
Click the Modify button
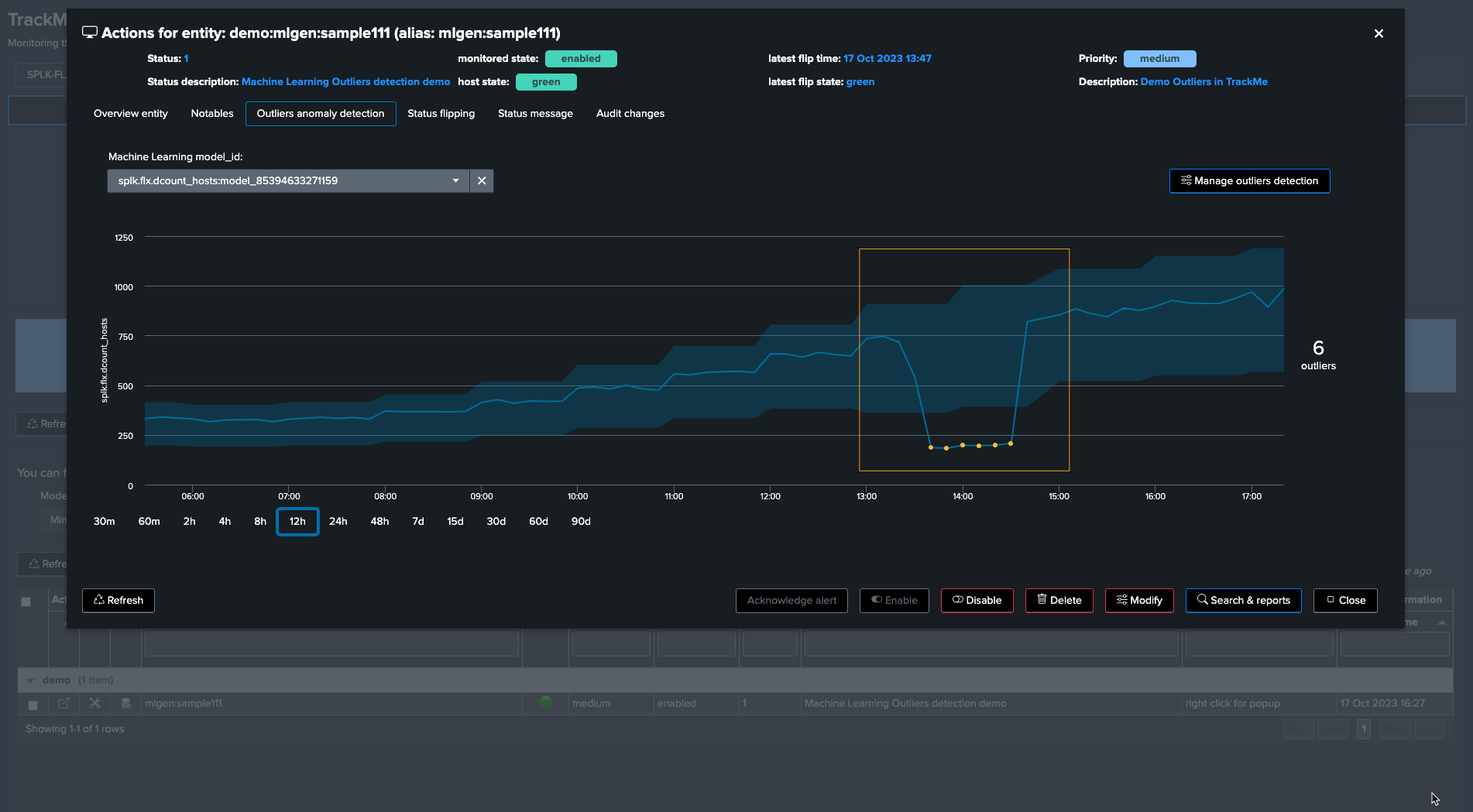[x=1139, y=600]
